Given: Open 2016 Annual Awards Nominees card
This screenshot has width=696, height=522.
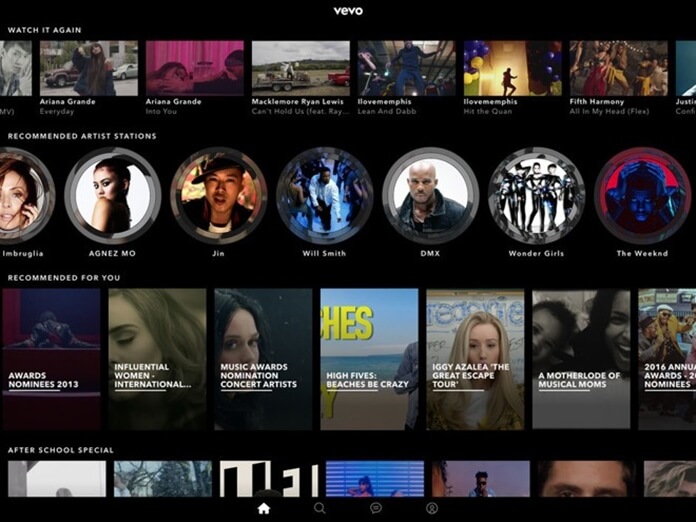Looking at the screenshot, I should coord(667,359).
